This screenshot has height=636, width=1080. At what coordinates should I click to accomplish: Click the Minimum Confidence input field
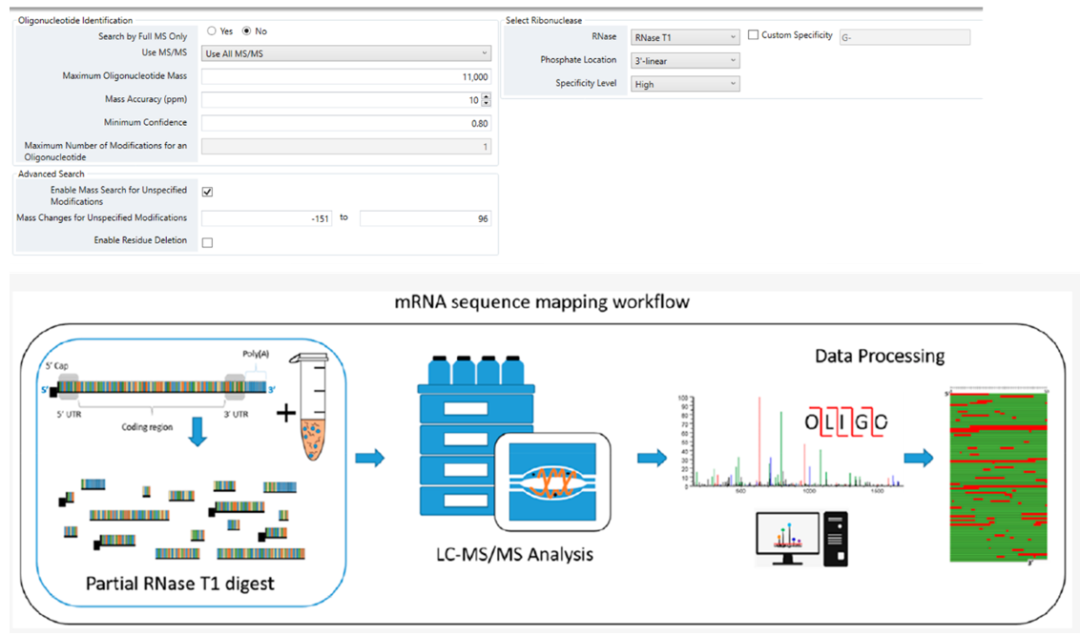click(346, 123)
